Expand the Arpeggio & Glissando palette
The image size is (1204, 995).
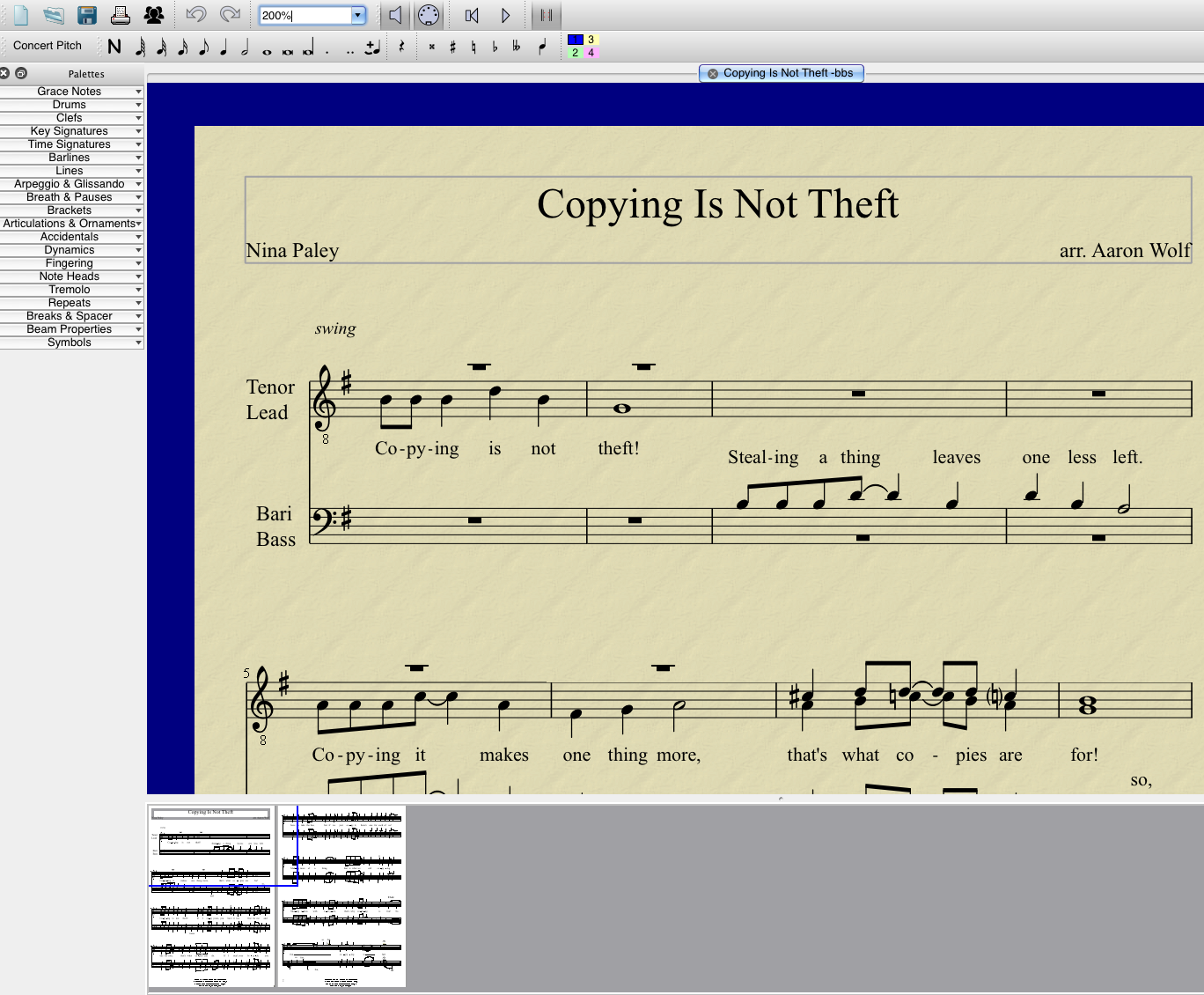pos(71,184)
